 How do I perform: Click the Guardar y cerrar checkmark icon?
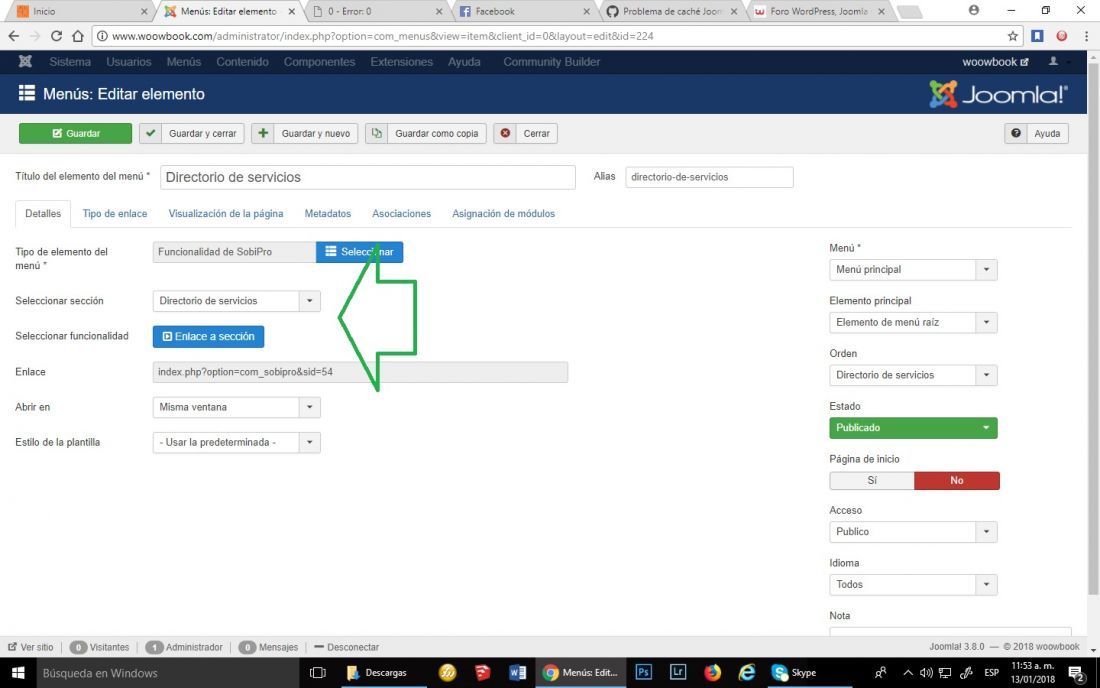[x=150, y=133]
